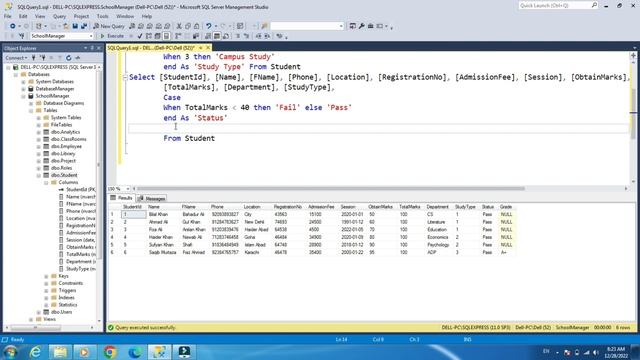Viewport: 640px width, 360px height.
Task: Click the Copy icon in the toolbar
Action: click(188, 26)
